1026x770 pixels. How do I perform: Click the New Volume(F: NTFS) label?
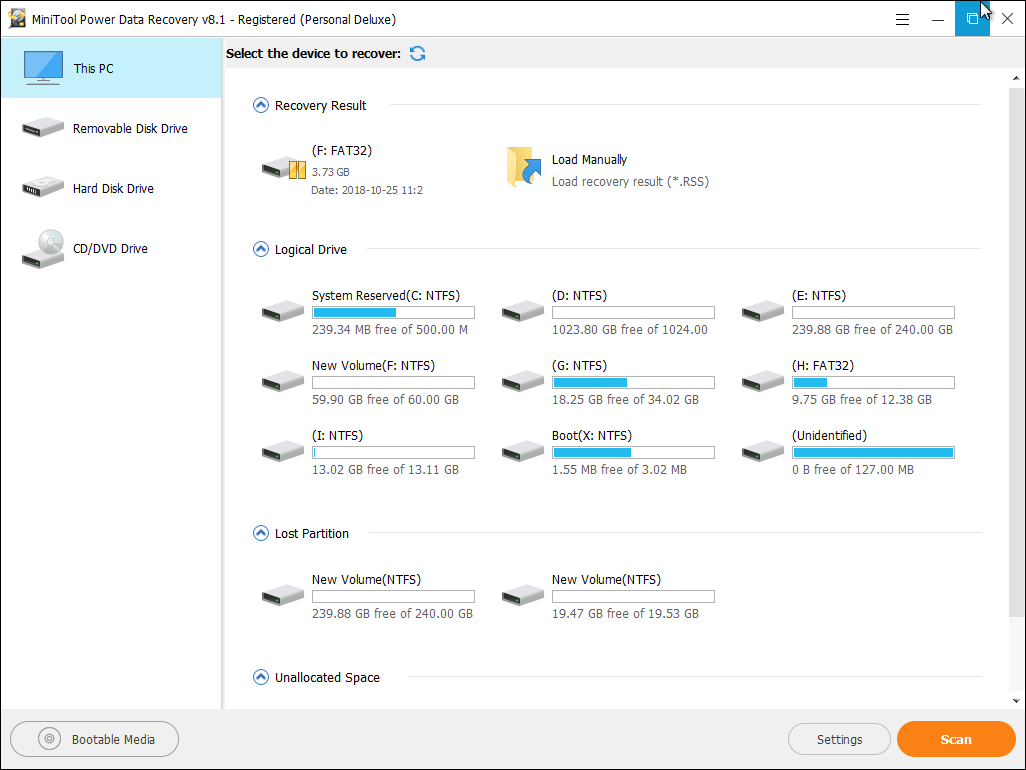pos(373,366)
